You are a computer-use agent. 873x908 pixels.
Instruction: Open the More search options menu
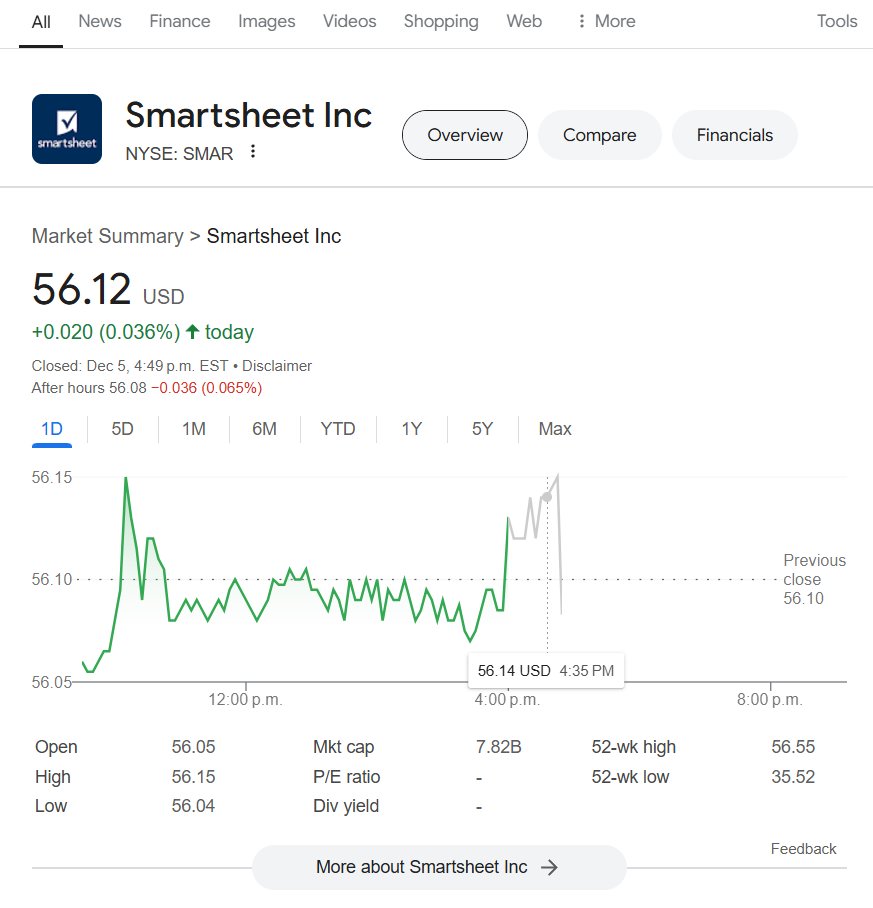point(606,21)
